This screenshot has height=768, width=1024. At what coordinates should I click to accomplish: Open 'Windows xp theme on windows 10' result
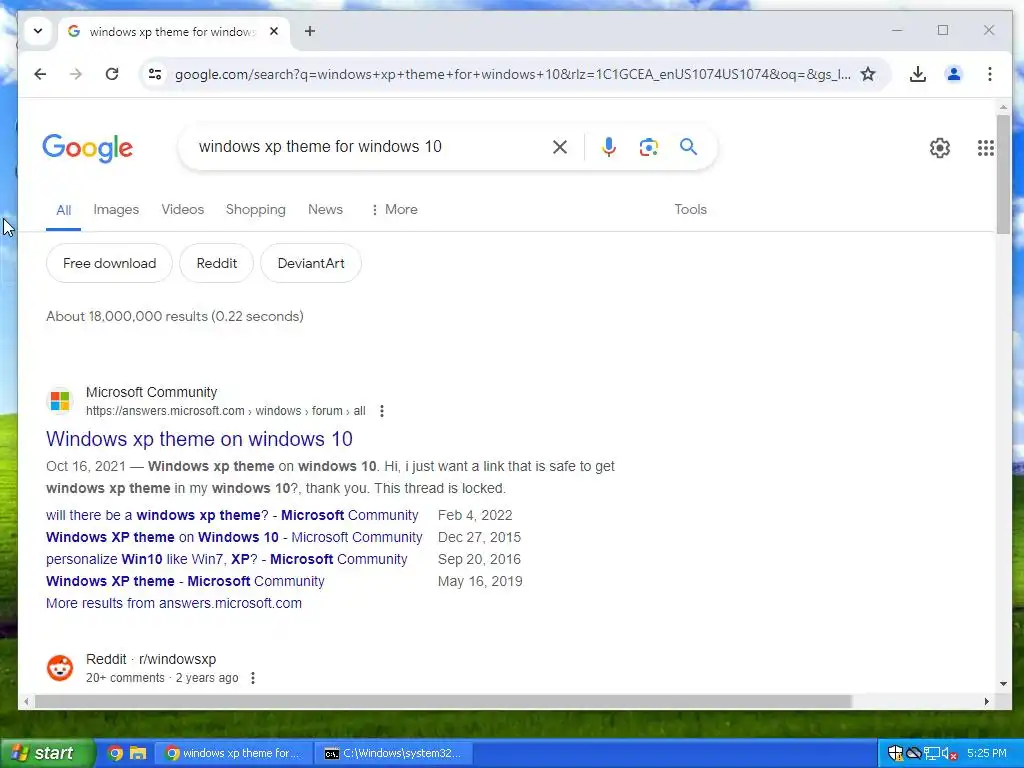point(199,439)
